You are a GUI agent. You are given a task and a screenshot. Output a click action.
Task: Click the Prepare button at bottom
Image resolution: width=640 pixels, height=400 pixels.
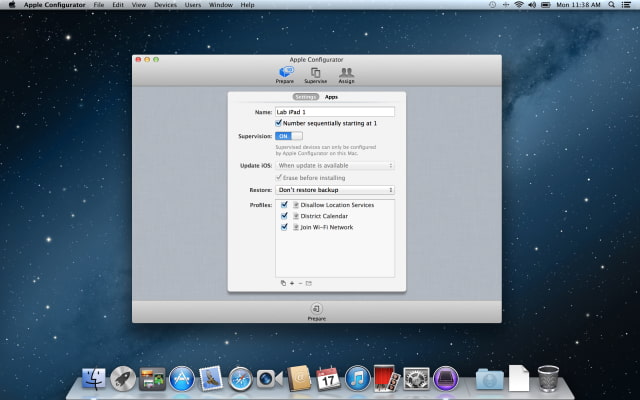pos(316,311)
